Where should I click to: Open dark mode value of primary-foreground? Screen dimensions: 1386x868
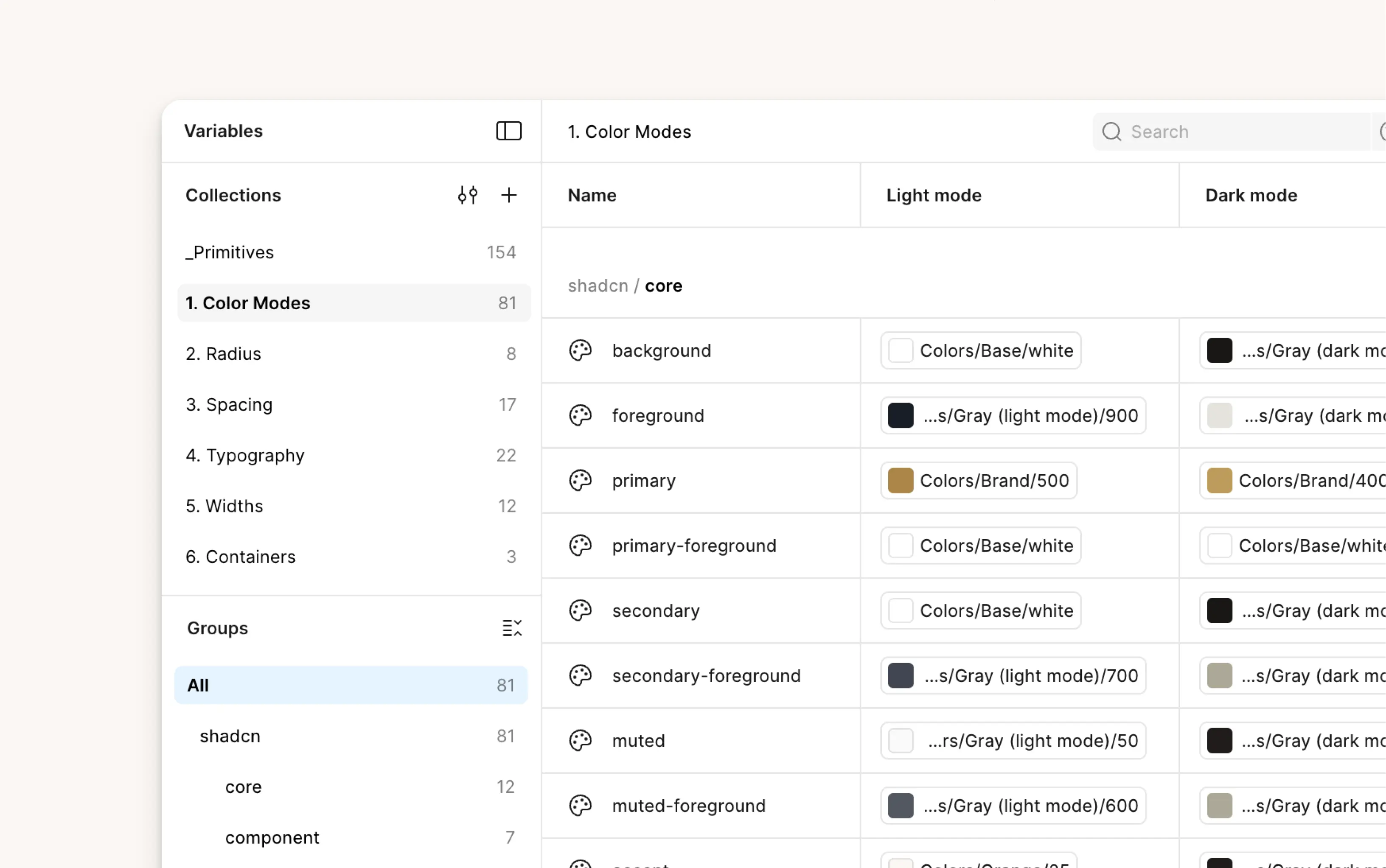(x=1292, y=546)
